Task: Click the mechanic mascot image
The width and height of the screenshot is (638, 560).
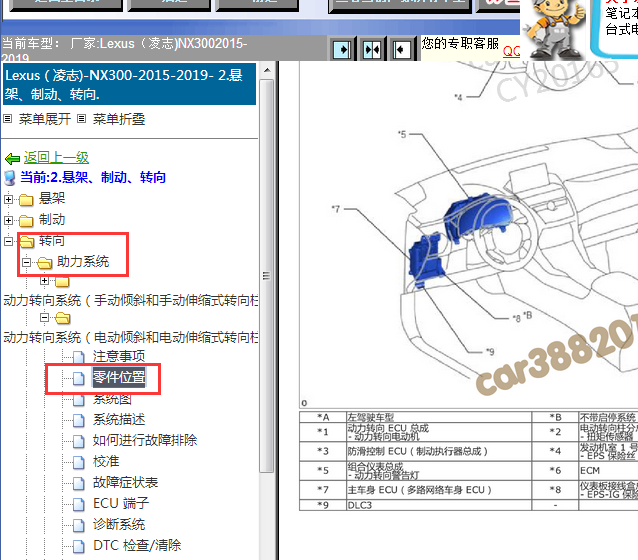Action: pyautogui.click(x=555, y=29)
